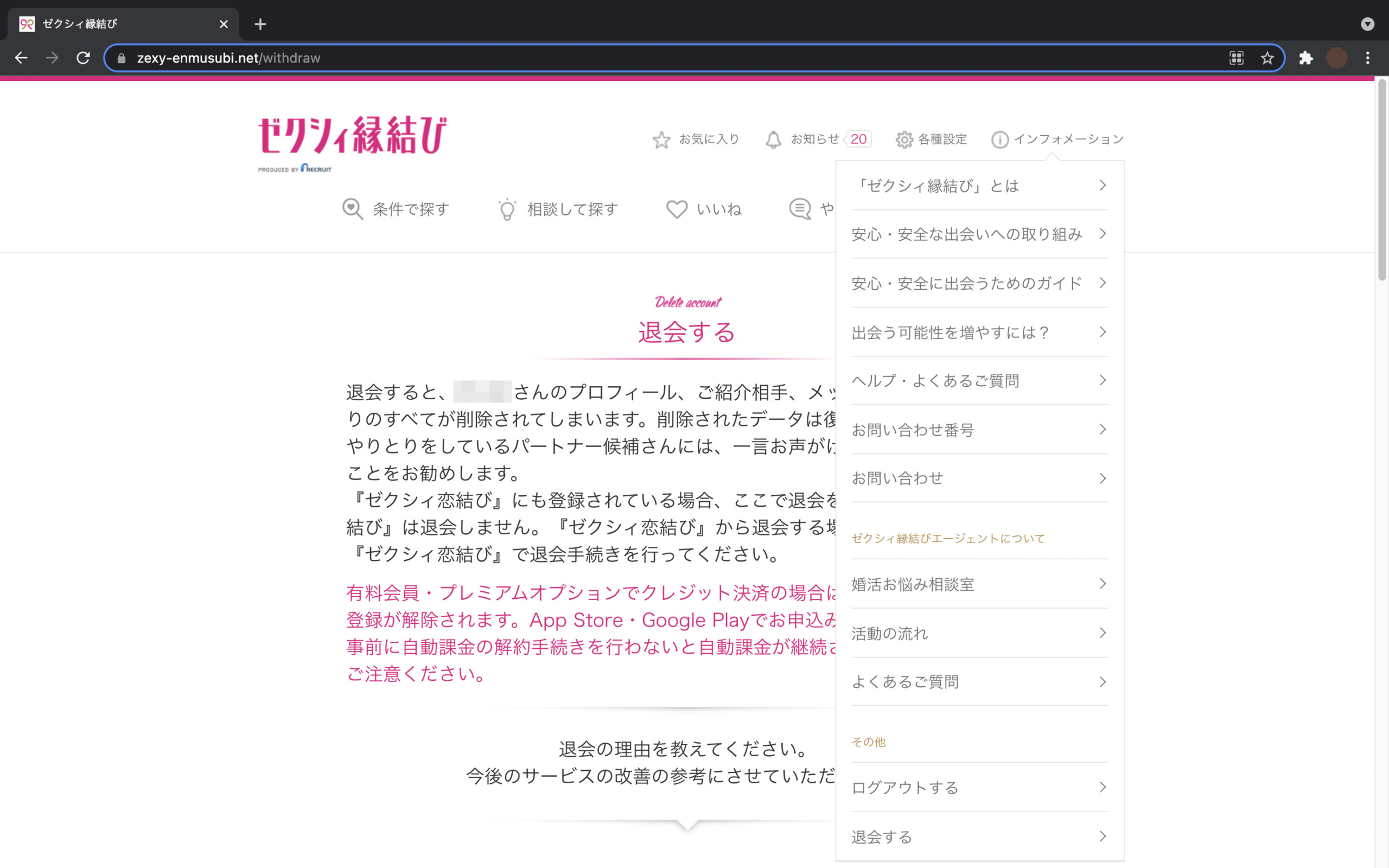
Task: Go to the 条件で探す tab
Action: point(411,209)
